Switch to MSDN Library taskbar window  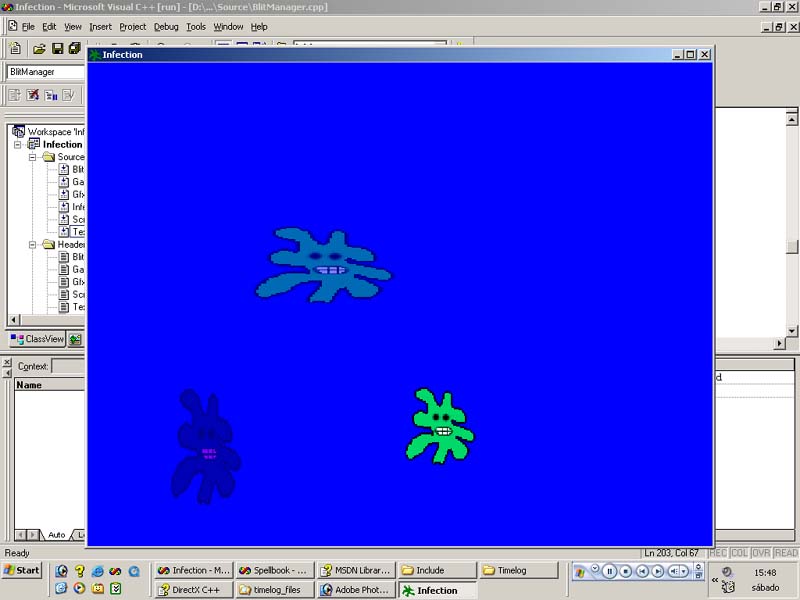[x=357, y=570]
